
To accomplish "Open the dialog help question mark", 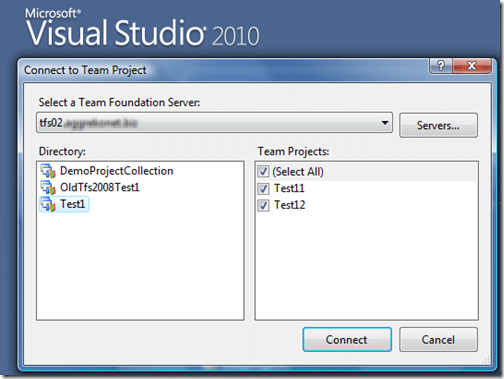I will click(441, 66).
